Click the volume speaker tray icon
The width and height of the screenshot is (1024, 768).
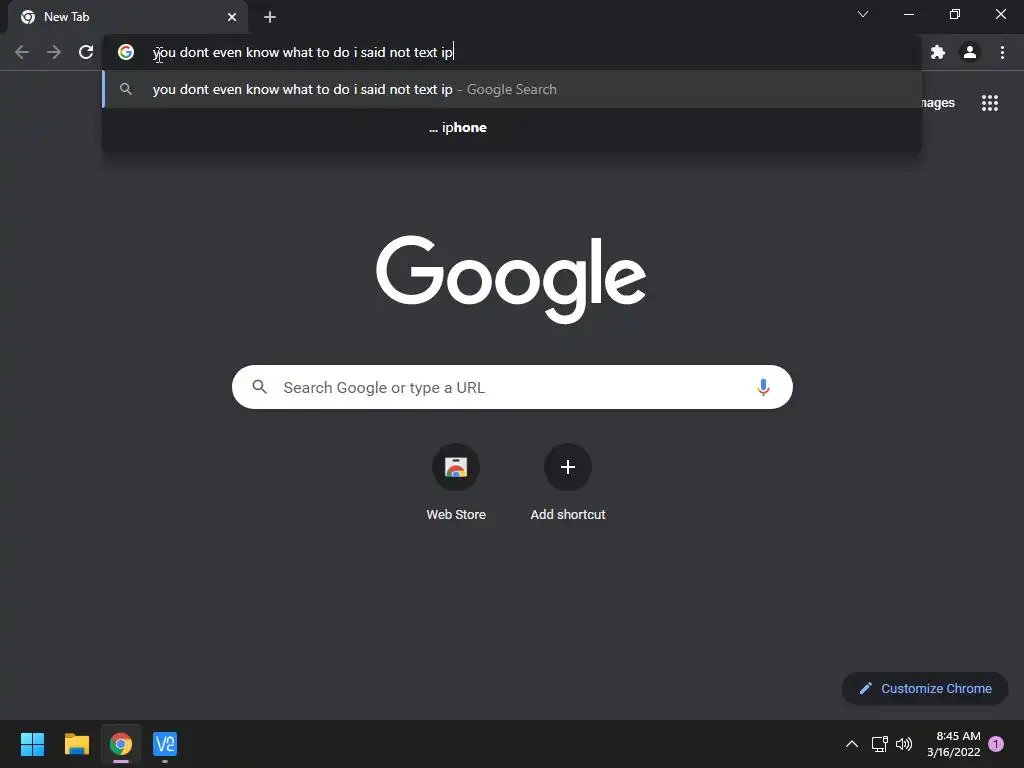[904, 744]
